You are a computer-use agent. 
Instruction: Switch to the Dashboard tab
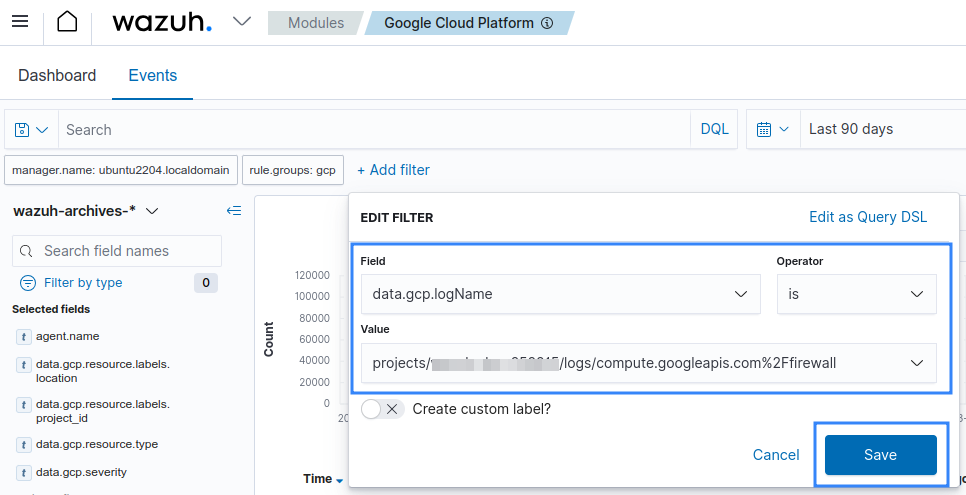click(x=57, y=75)
